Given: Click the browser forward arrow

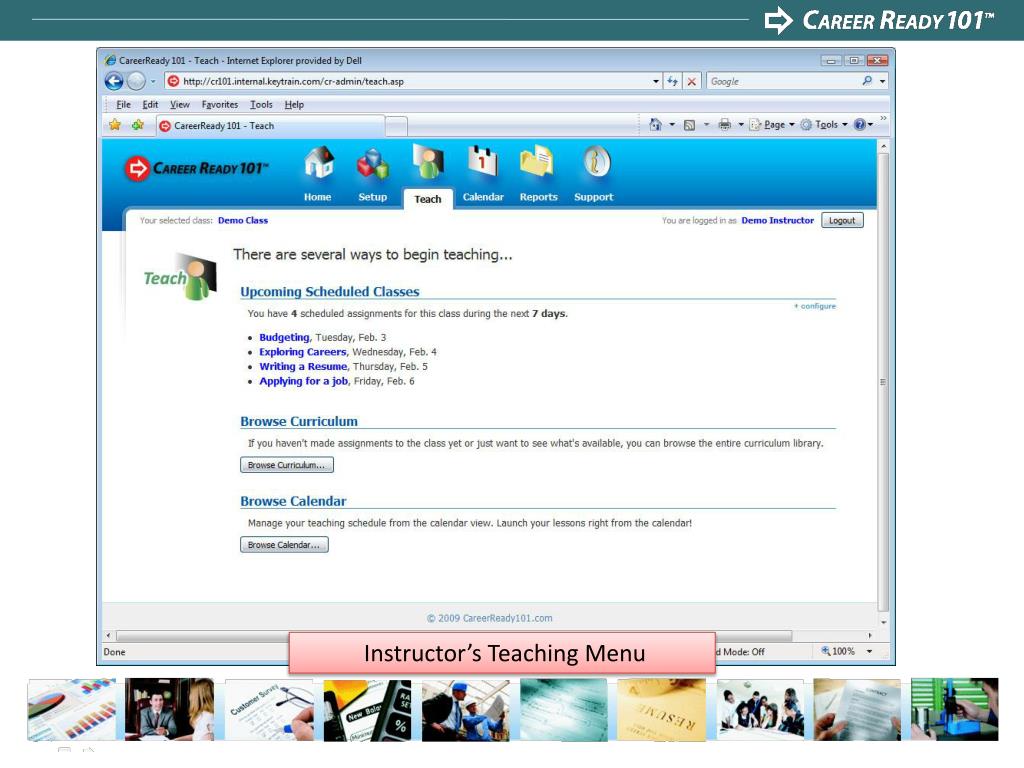Looking at the screenshot, I should [136, 82].
